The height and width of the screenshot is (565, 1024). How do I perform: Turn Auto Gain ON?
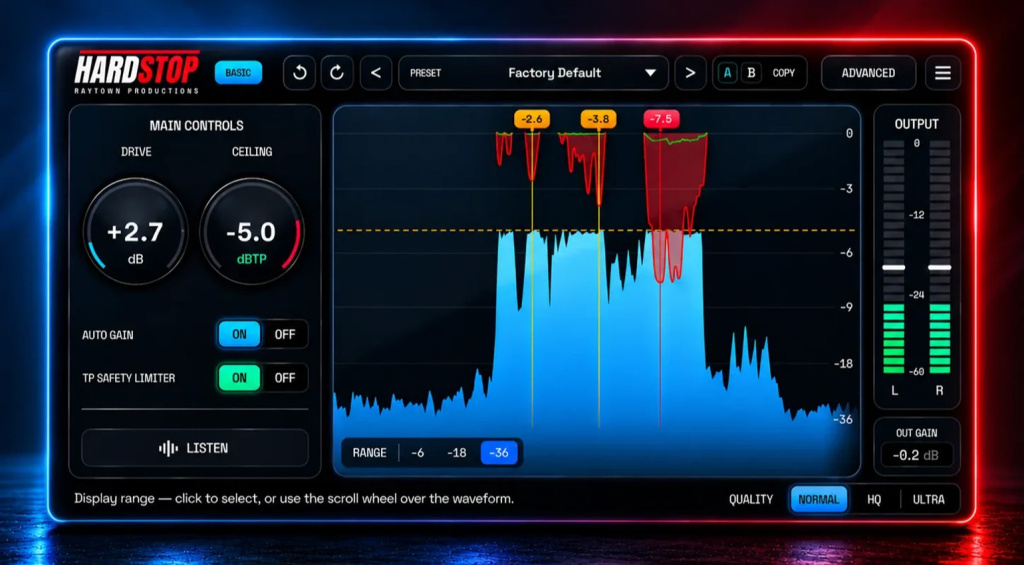coord(240,334)
